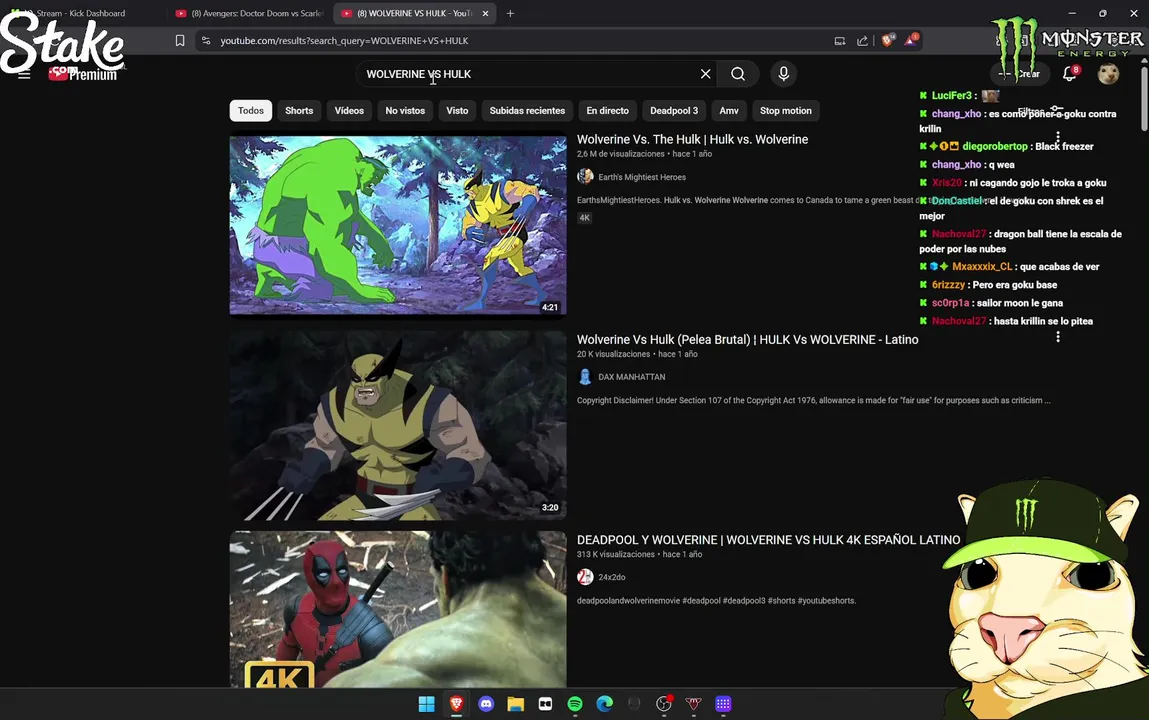This screenshot has height=720, width=1149.
Task: Click '313 K visualizaciones' text
Action: (616, 554)
